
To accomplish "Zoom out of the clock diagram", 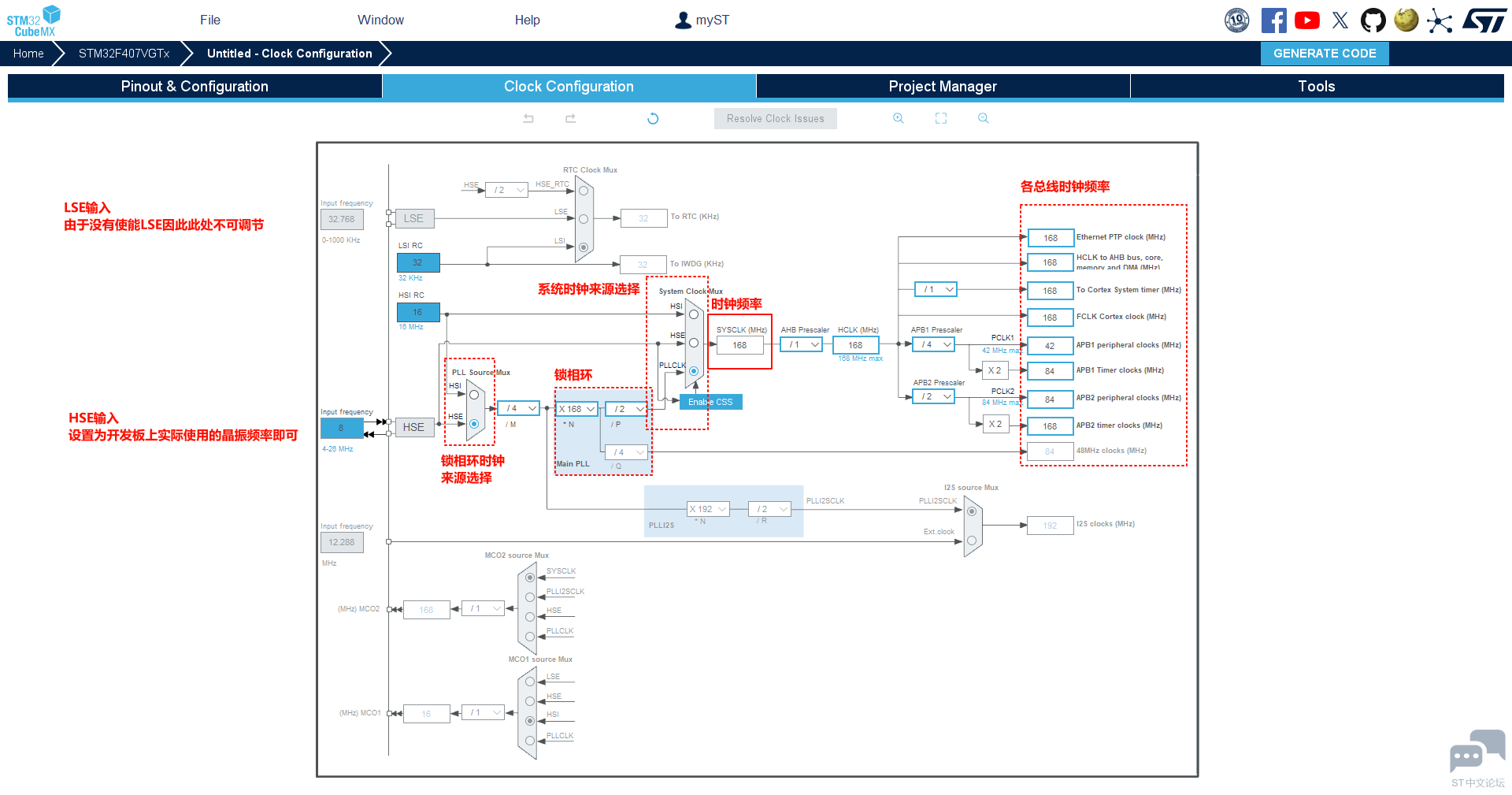I will coord(984,118).
